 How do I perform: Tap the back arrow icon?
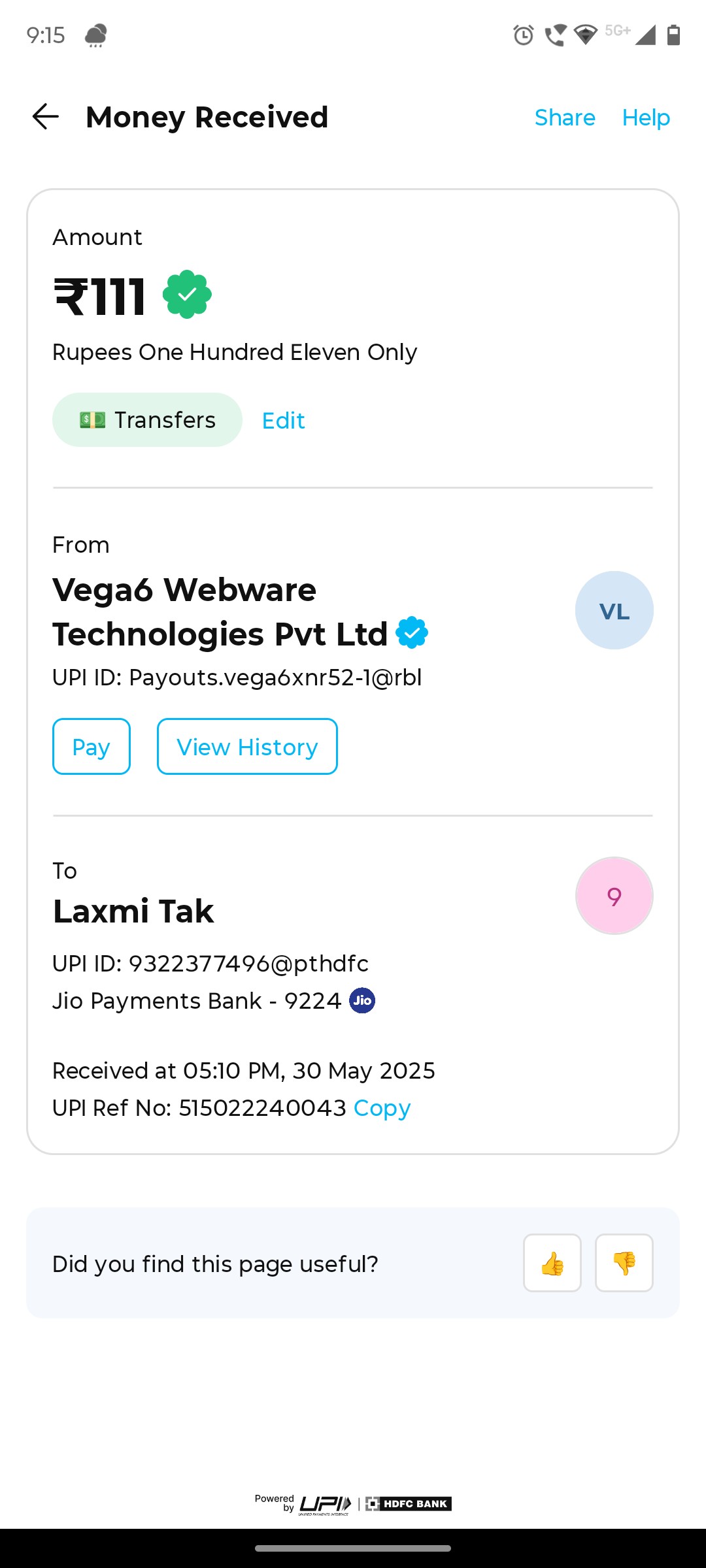coord(46,117)
